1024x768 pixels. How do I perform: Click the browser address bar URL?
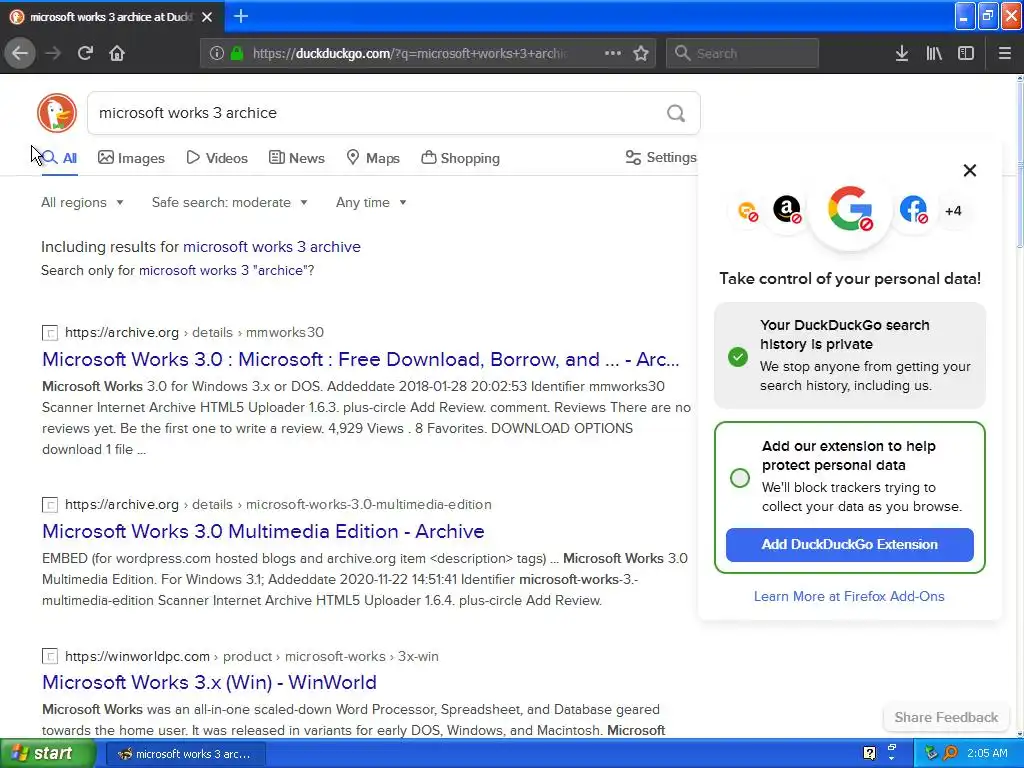[x=409, y=54]
